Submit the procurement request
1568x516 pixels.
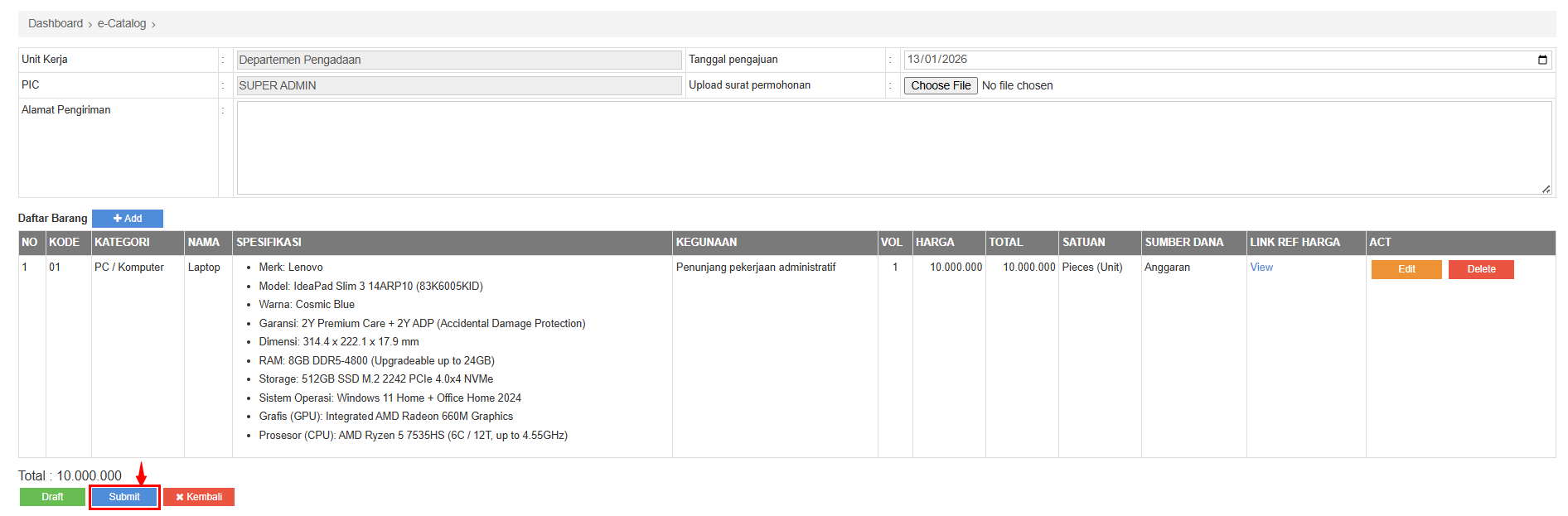point(124,497)
